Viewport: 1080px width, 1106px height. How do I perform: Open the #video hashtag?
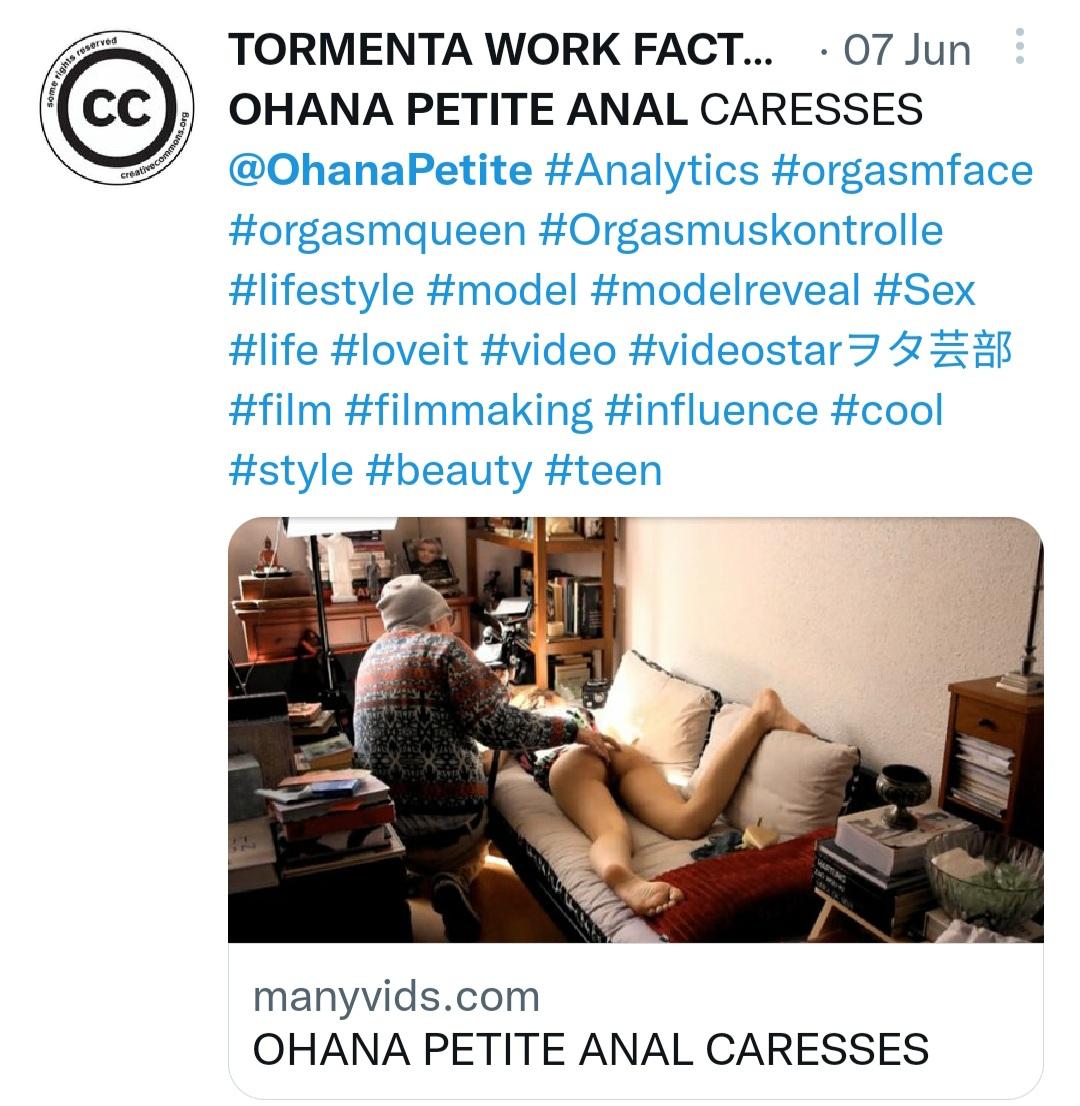pyautogui.click(x=548, y=351)
